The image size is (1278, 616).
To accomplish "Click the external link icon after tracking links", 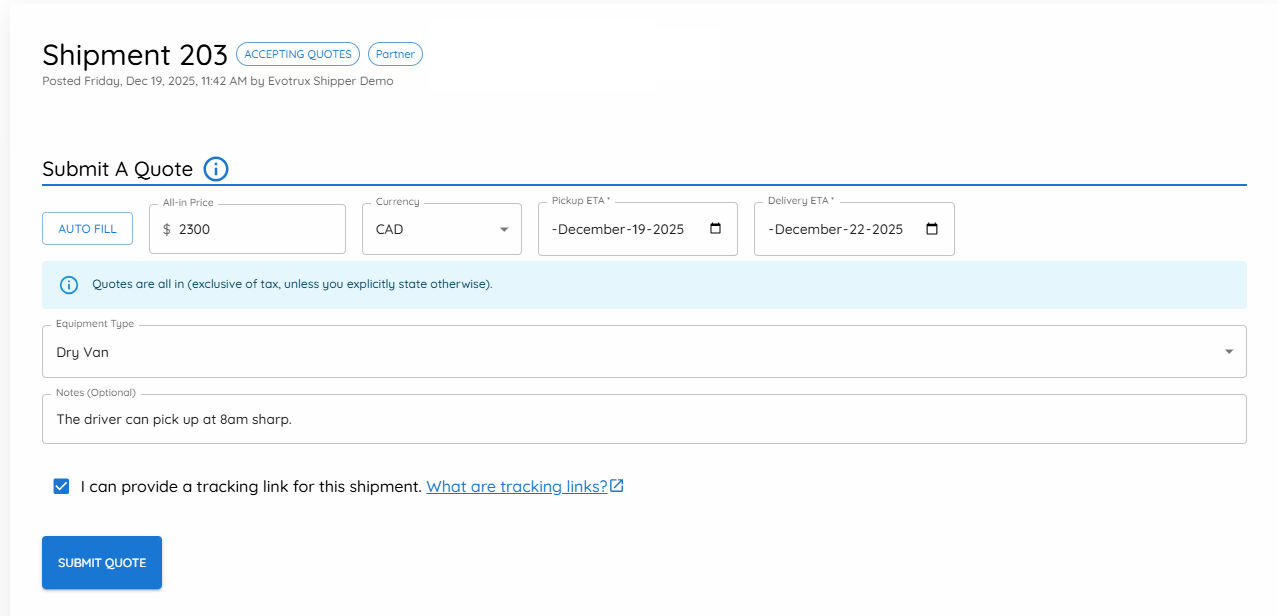I will (617, 486).
